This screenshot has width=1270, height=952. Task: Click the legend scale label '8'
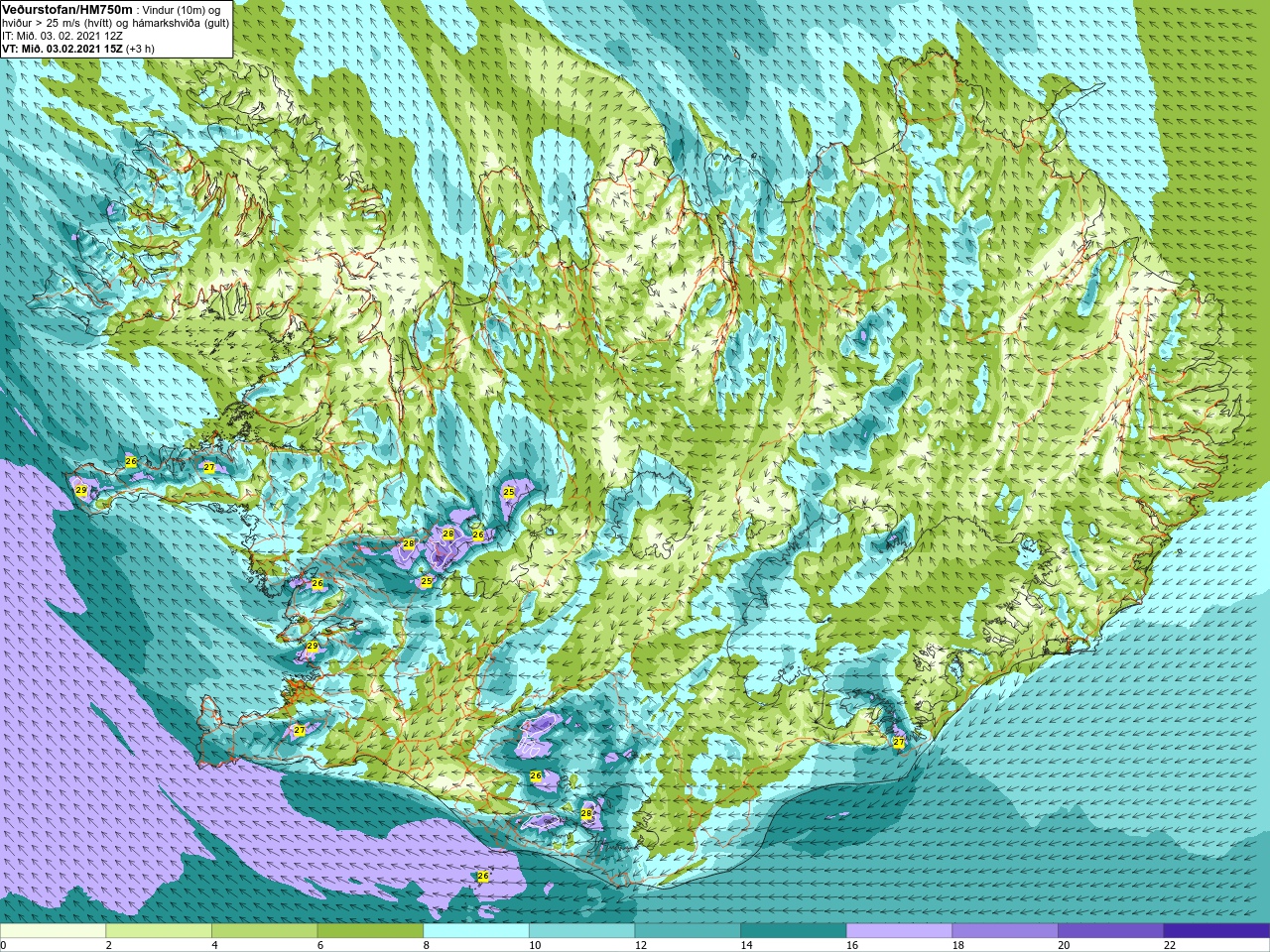427,945
